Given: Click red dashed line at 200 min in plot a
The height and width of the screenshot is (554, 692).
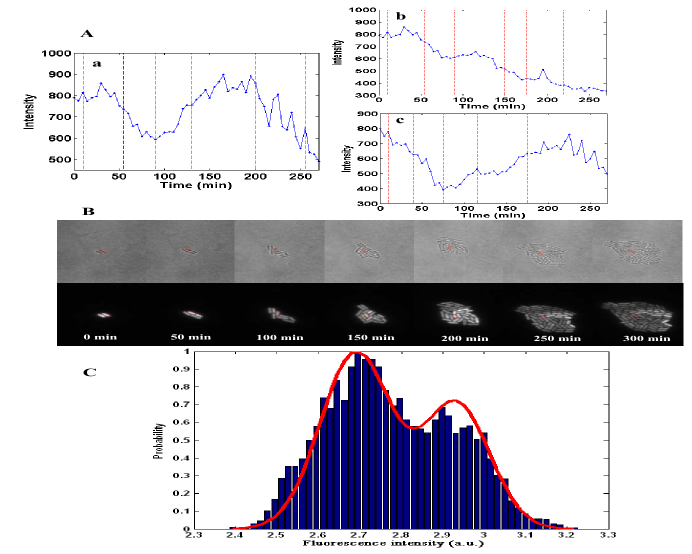Looking at the screenshot, I should click(x=256, y=111).
